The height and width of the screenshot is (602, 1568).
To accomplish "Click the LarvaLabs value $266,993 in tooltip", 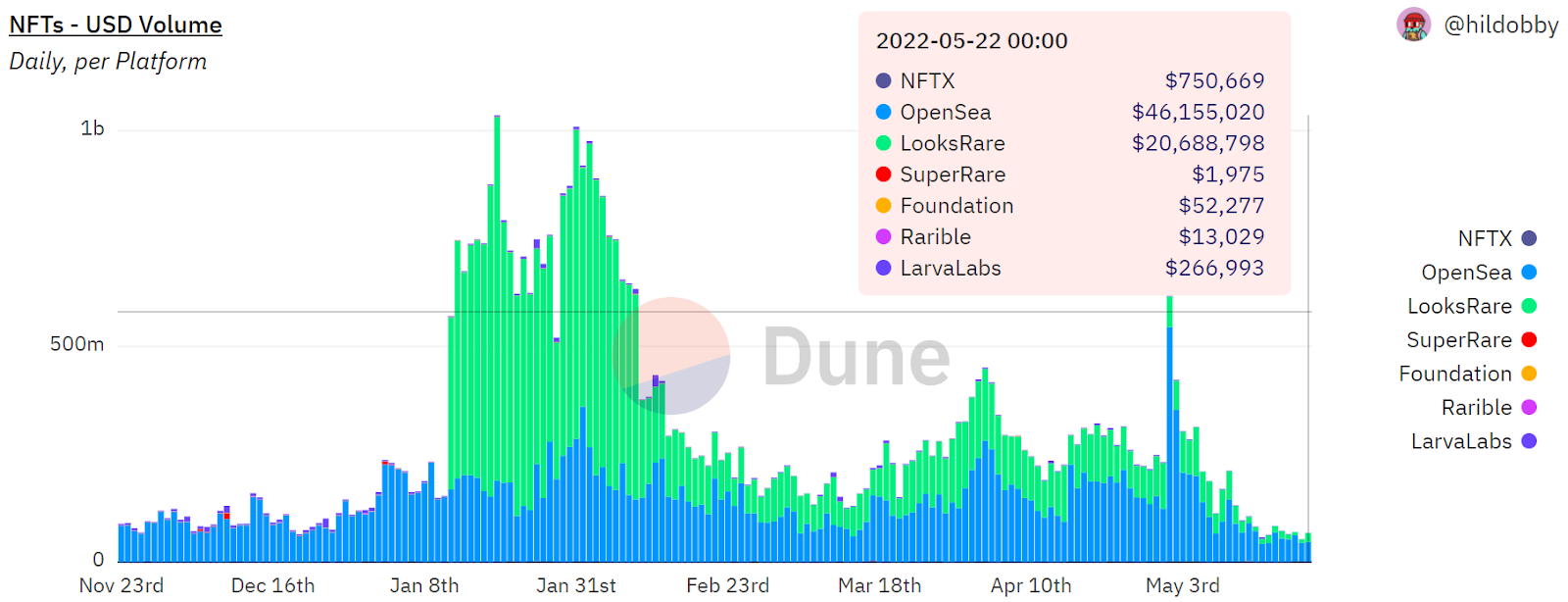I will click(x=1214, y=268).
